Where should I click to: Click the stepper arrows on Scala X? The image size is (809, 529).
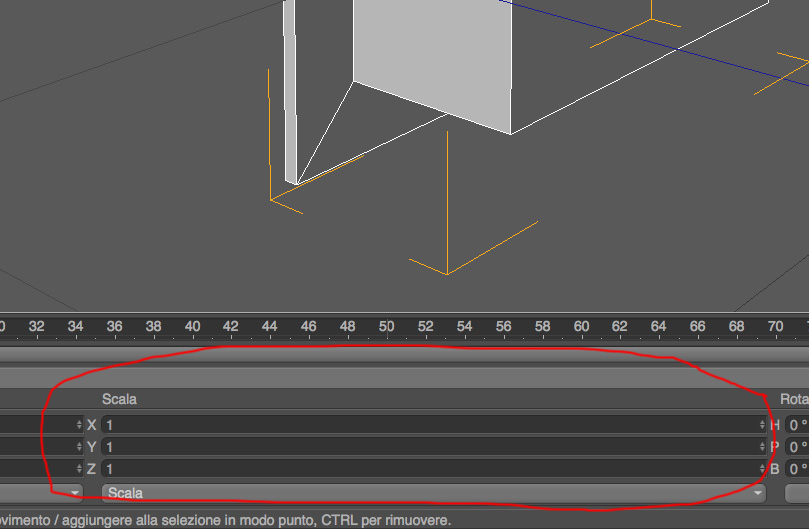point(762,425)
